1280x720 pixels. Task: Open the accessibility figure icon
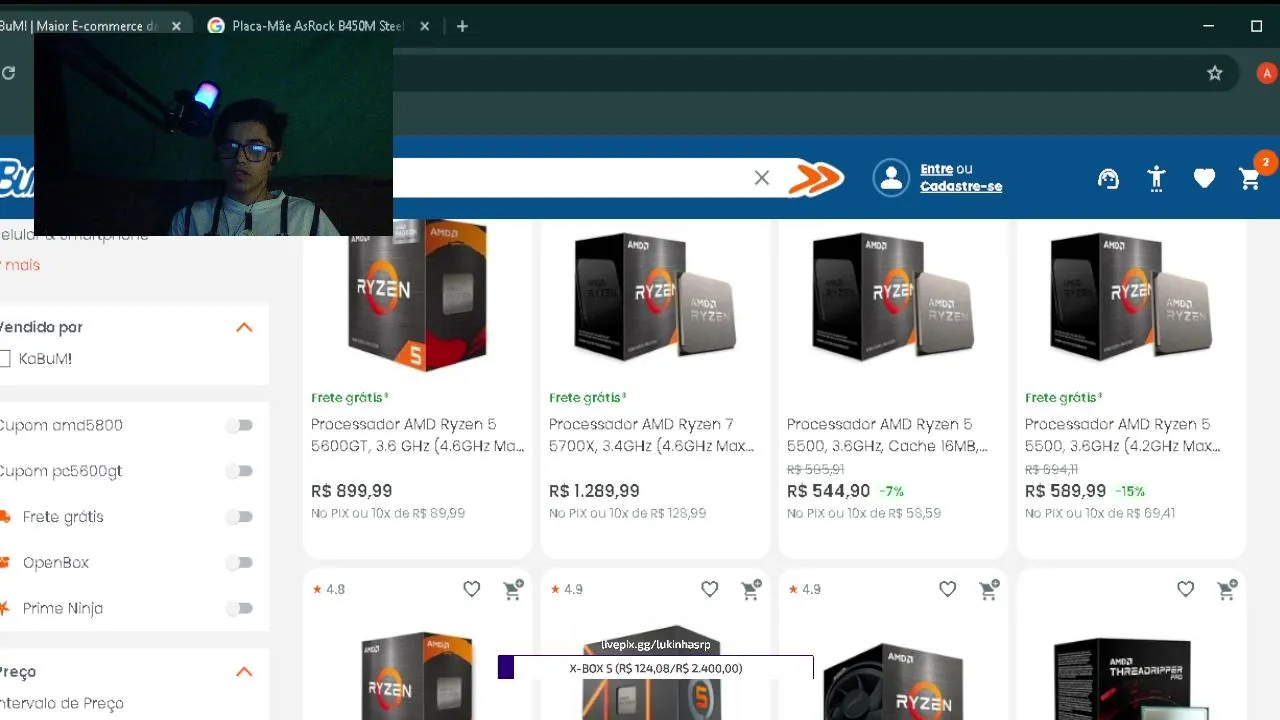[1157, 179]
